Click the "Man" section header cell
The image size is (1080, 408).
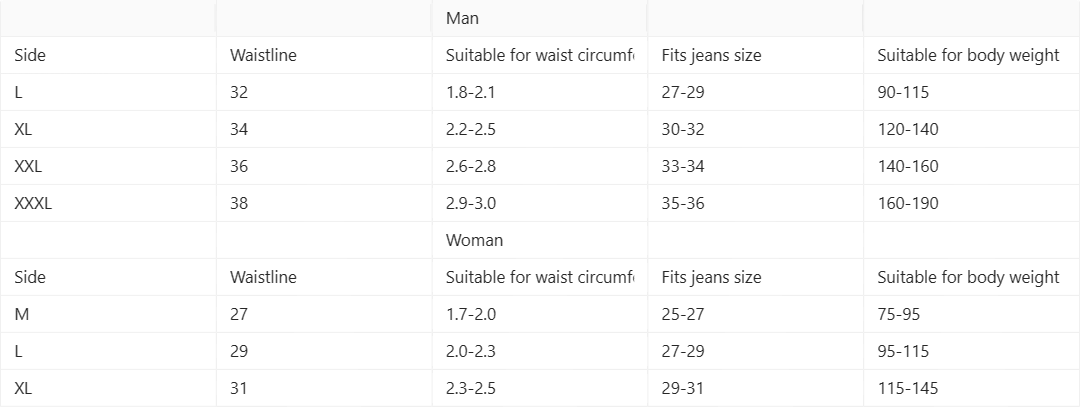point(462,19)
